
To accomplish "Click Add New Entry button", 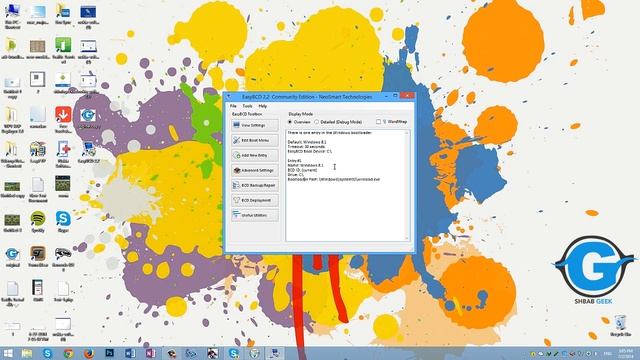I will tap(255, 156).
